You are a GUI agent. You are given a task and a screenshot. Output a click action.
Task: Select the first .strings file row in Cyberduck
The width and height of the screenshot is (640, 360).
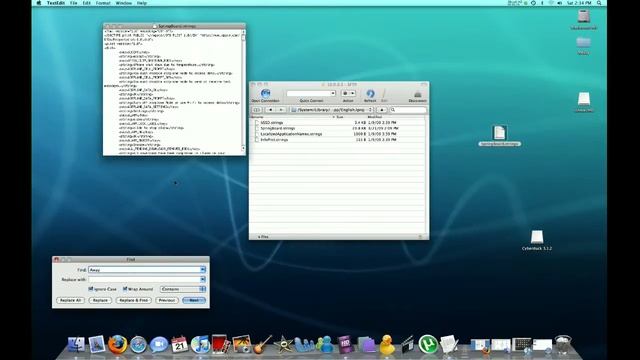[338, 122]
